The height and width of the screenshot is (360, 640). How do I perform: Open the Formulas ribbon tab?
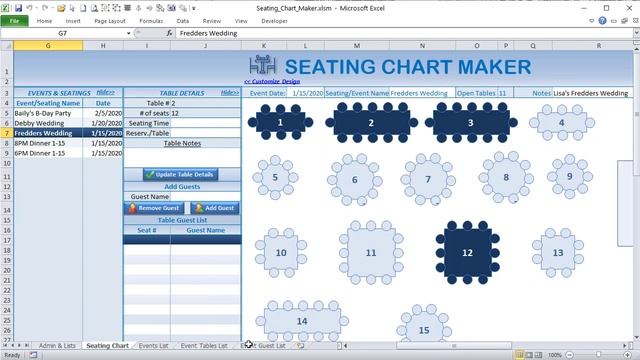(x=151, y=21)
